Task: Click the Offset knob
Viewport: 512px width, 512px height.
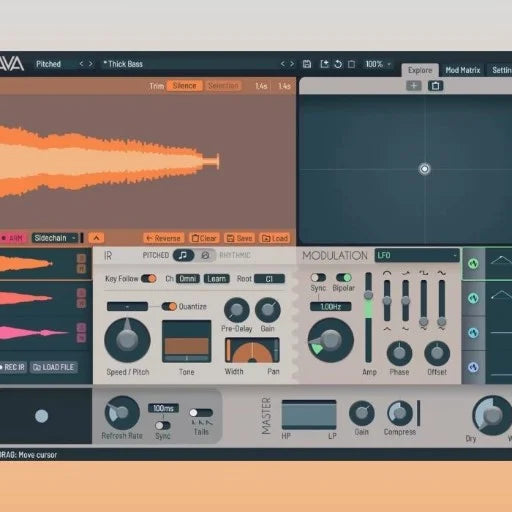Action: (x=437, y=353)
